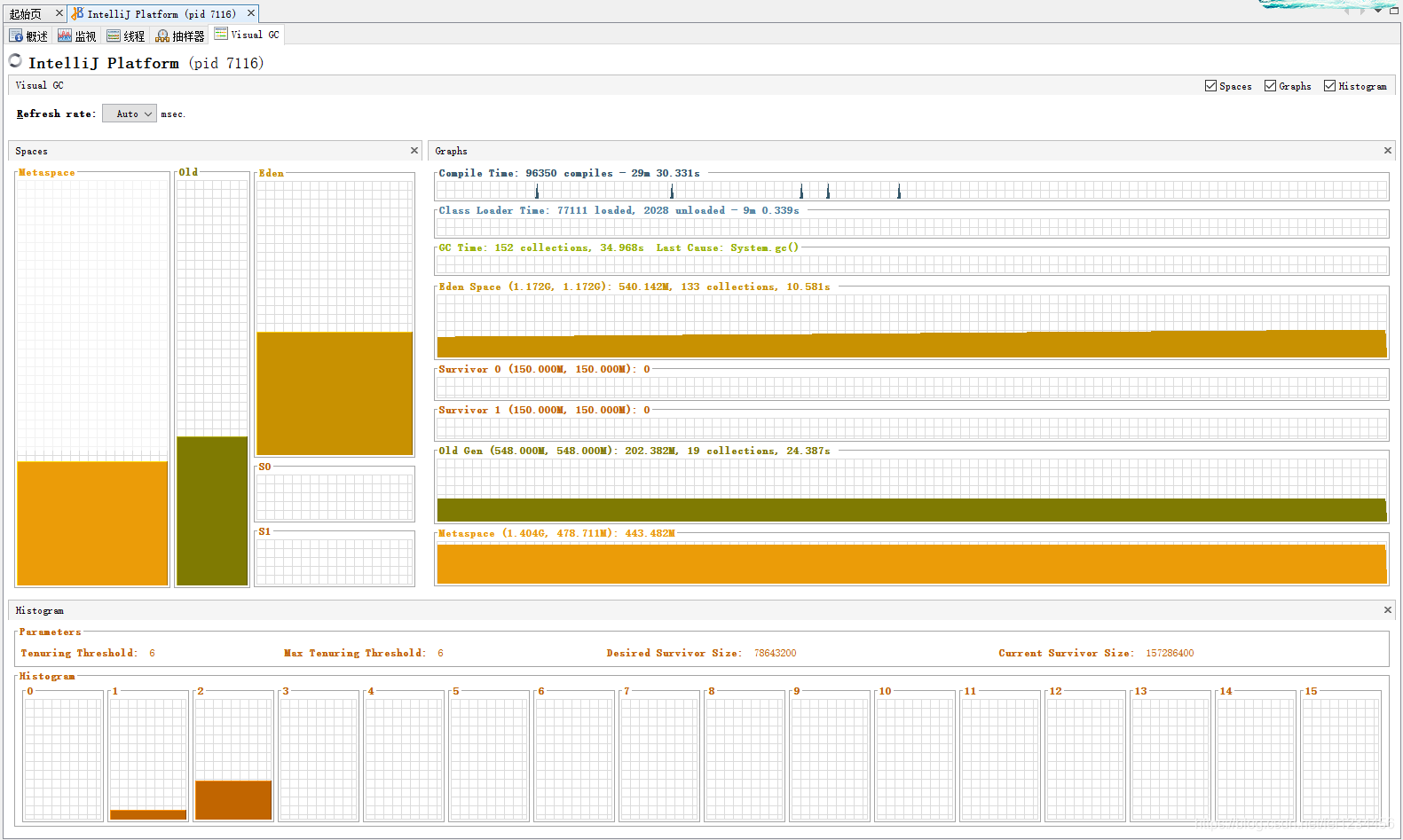Image resolution: width=1403 pixels, height=840 pixels.
Task: Click the Class Loader Time graph
Action: point(911,226)
